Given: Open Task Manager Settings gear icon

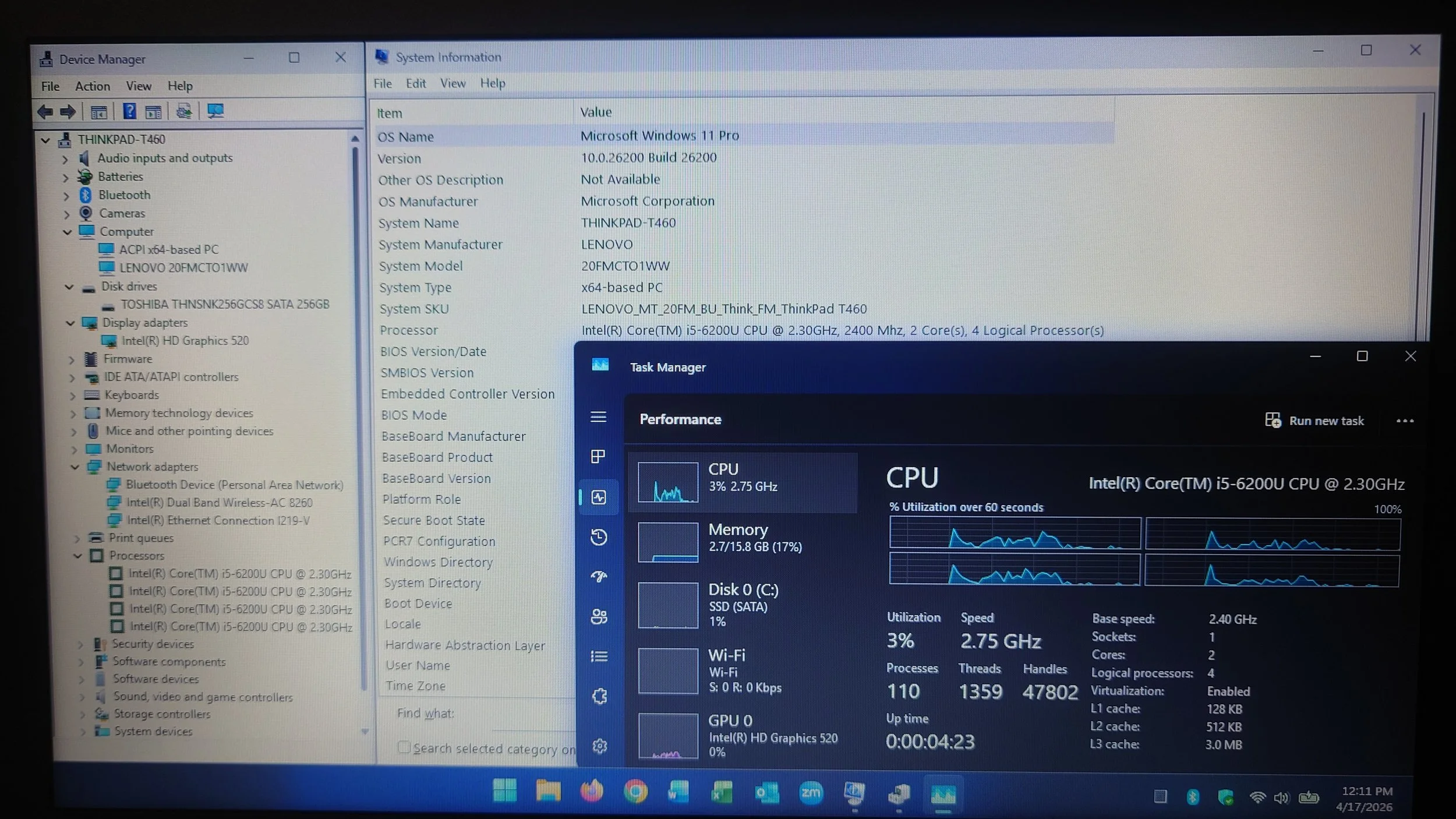Looking at the screenshot, I should point(600,746).
